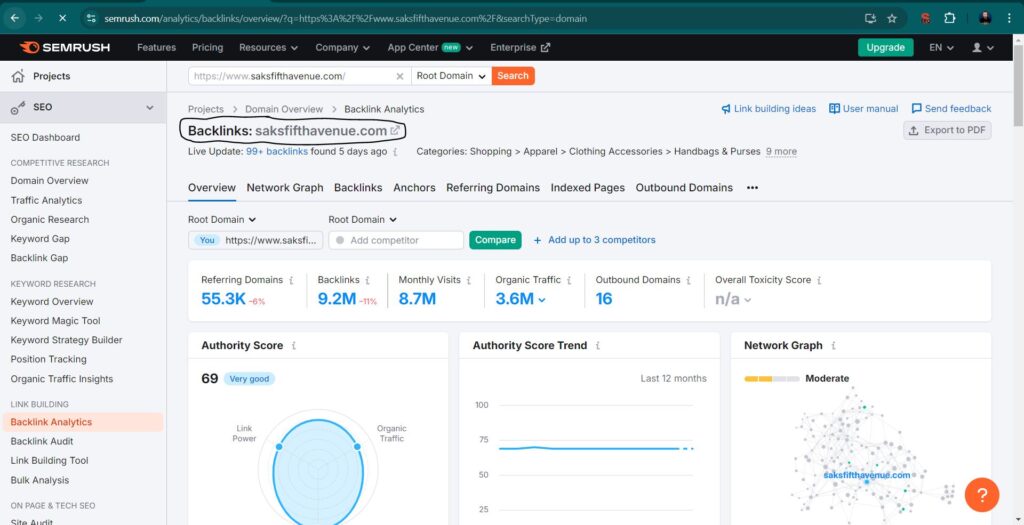Click info icon beside Outbound Domains
The width and height of the screenshot is (1024, 525).
(x=688, y=280)
